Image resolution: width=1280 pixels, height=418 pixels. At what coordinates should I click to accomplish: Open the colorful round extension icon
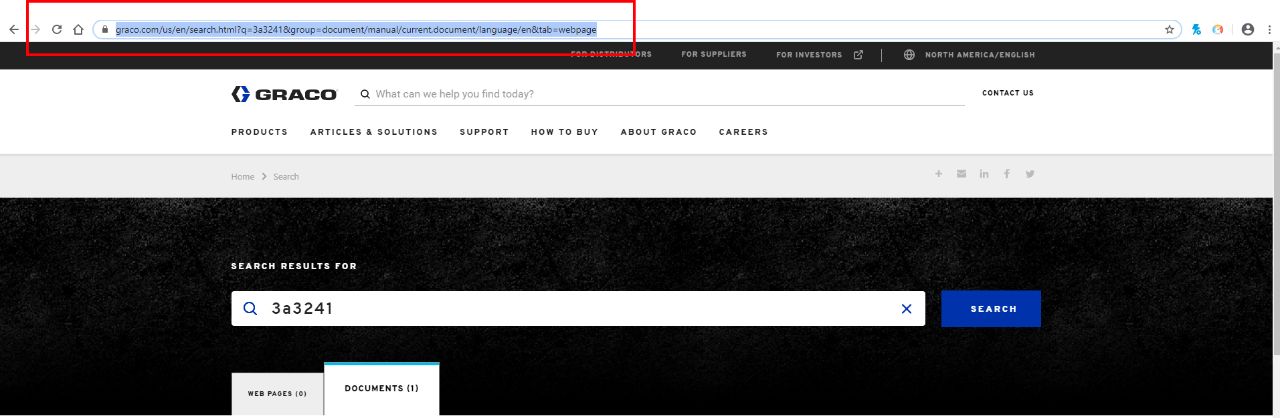click(x=1218, y=30)
